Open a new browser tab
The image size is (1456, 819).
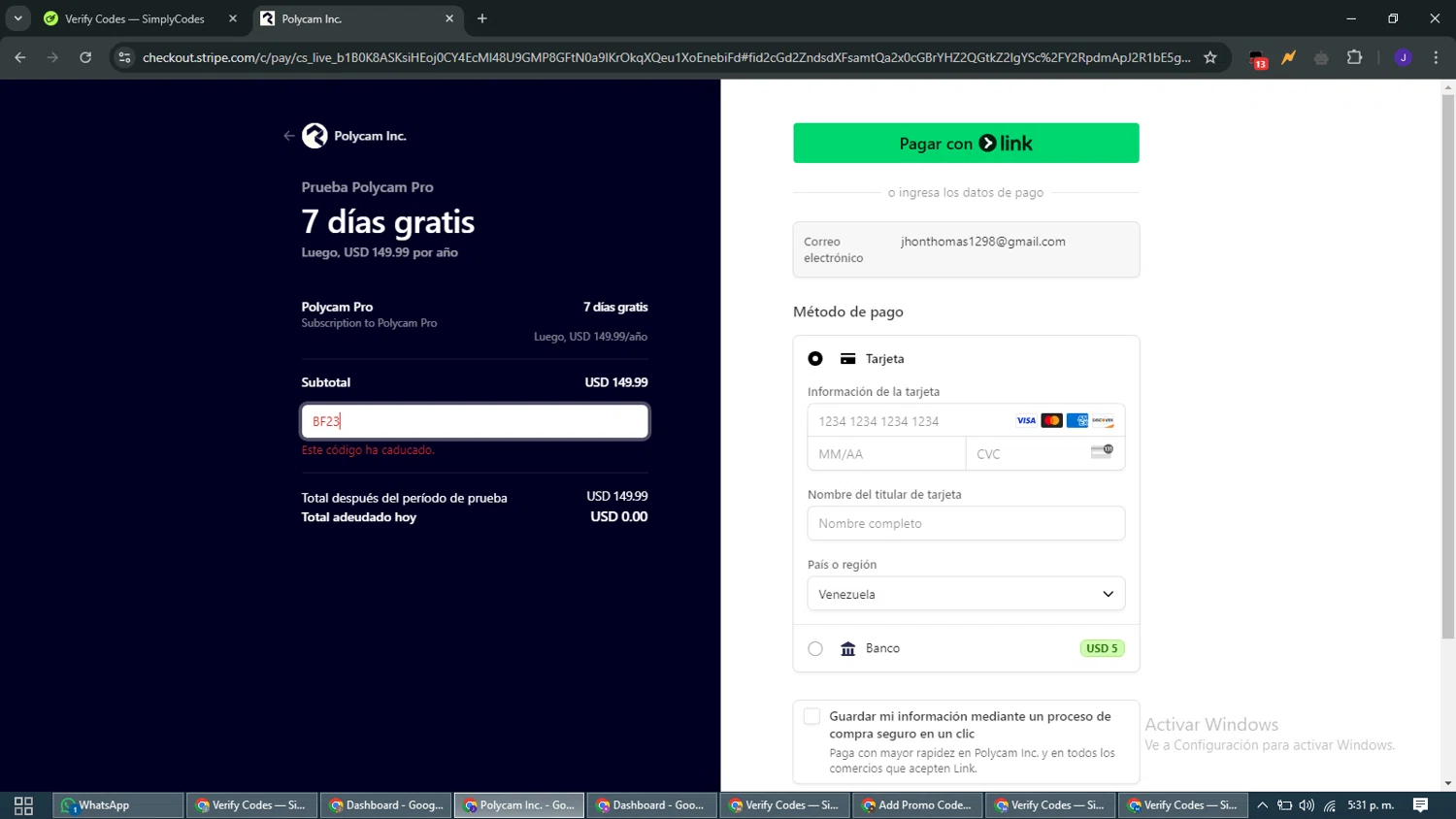(482, 18)
